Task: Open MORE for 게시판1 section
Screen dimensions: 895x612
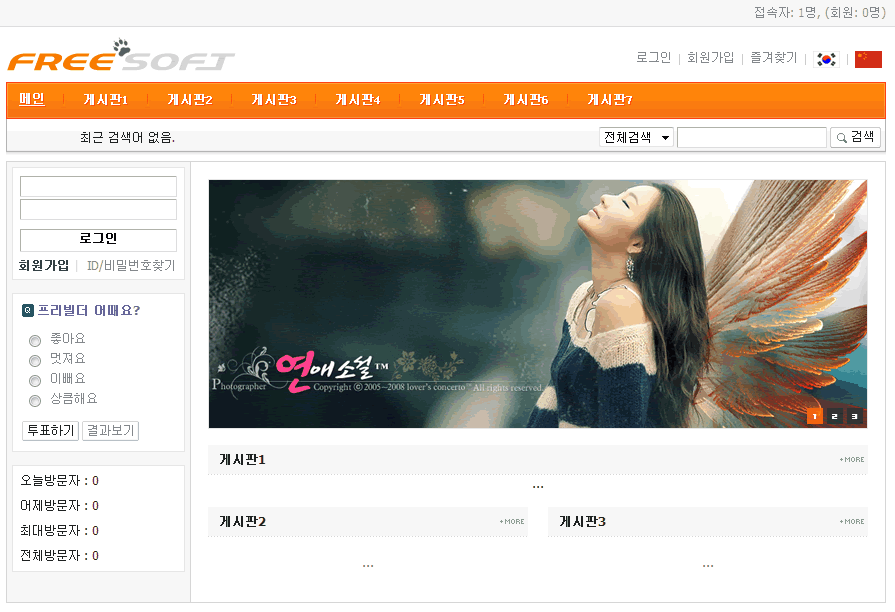Action: 852,460
